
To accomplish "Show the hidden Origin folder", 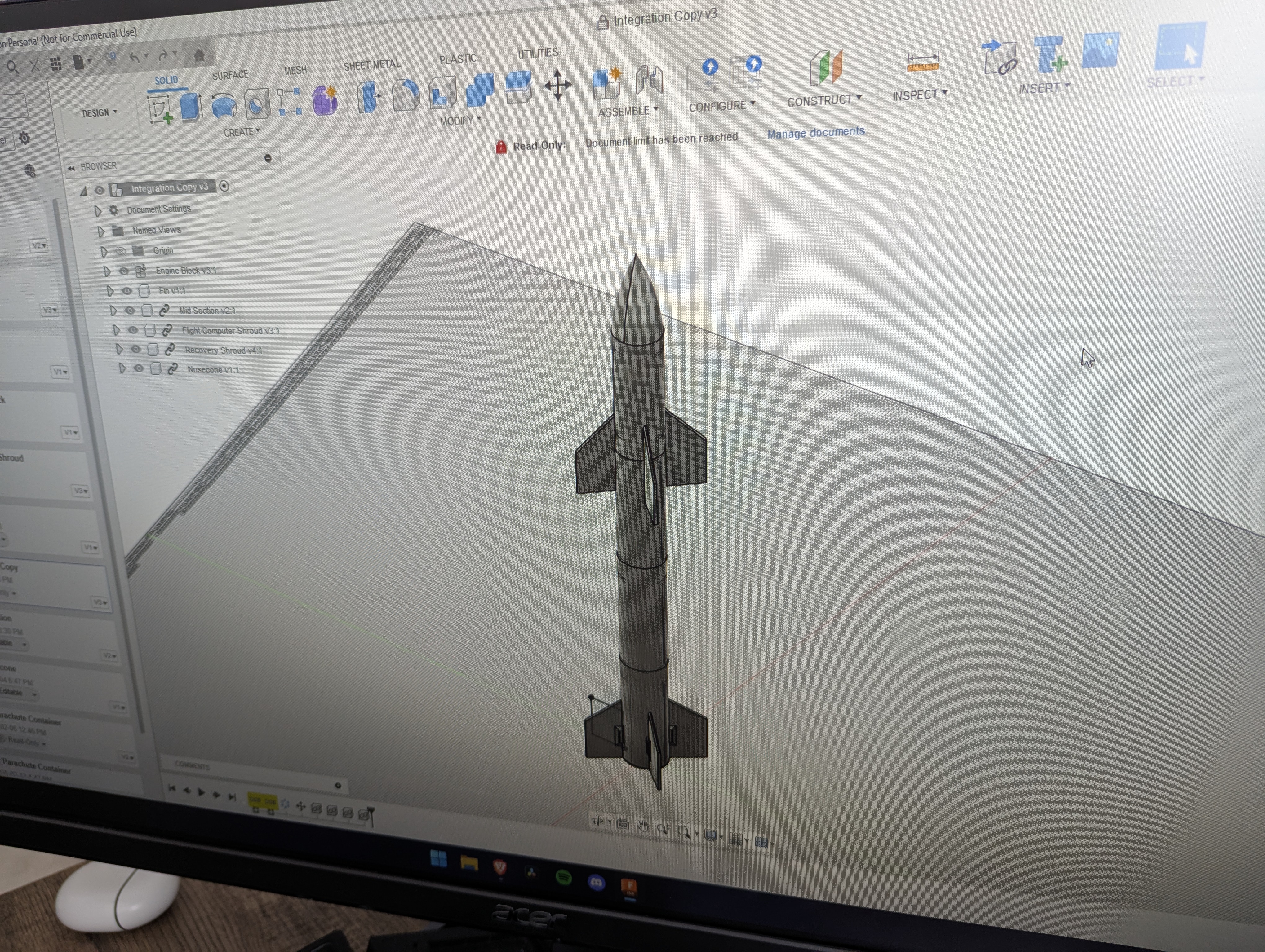I will (121, 251).
